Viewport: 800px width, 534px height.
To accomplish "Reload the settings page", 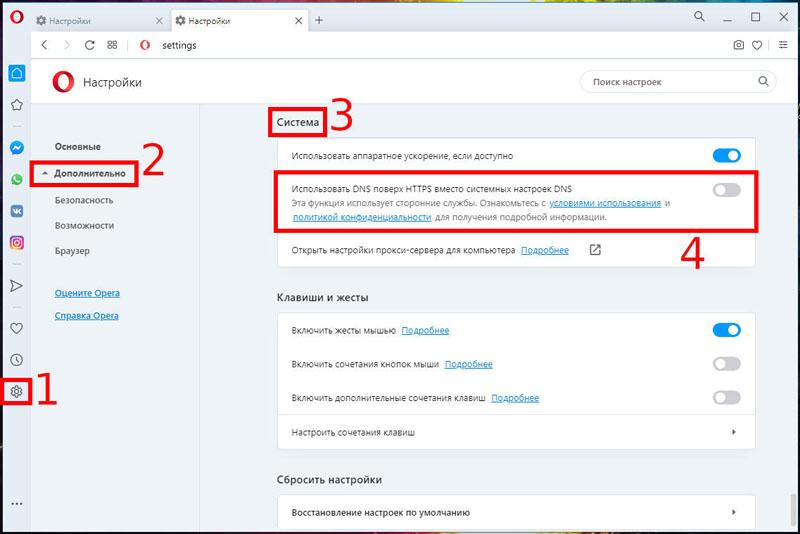I will click(89, 45).
